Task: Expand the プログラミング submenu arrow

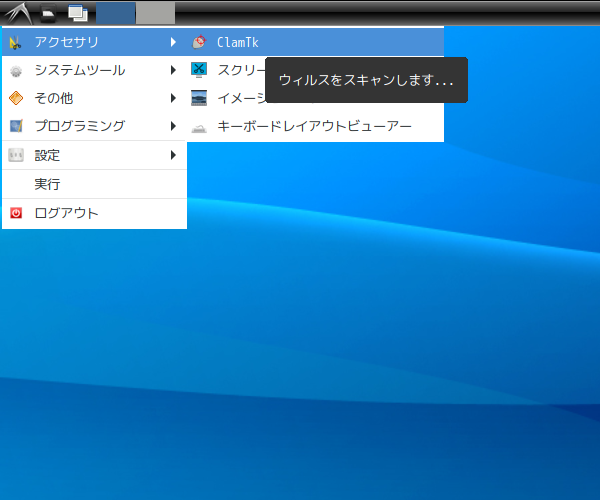Action: click(x=173, y=126)
